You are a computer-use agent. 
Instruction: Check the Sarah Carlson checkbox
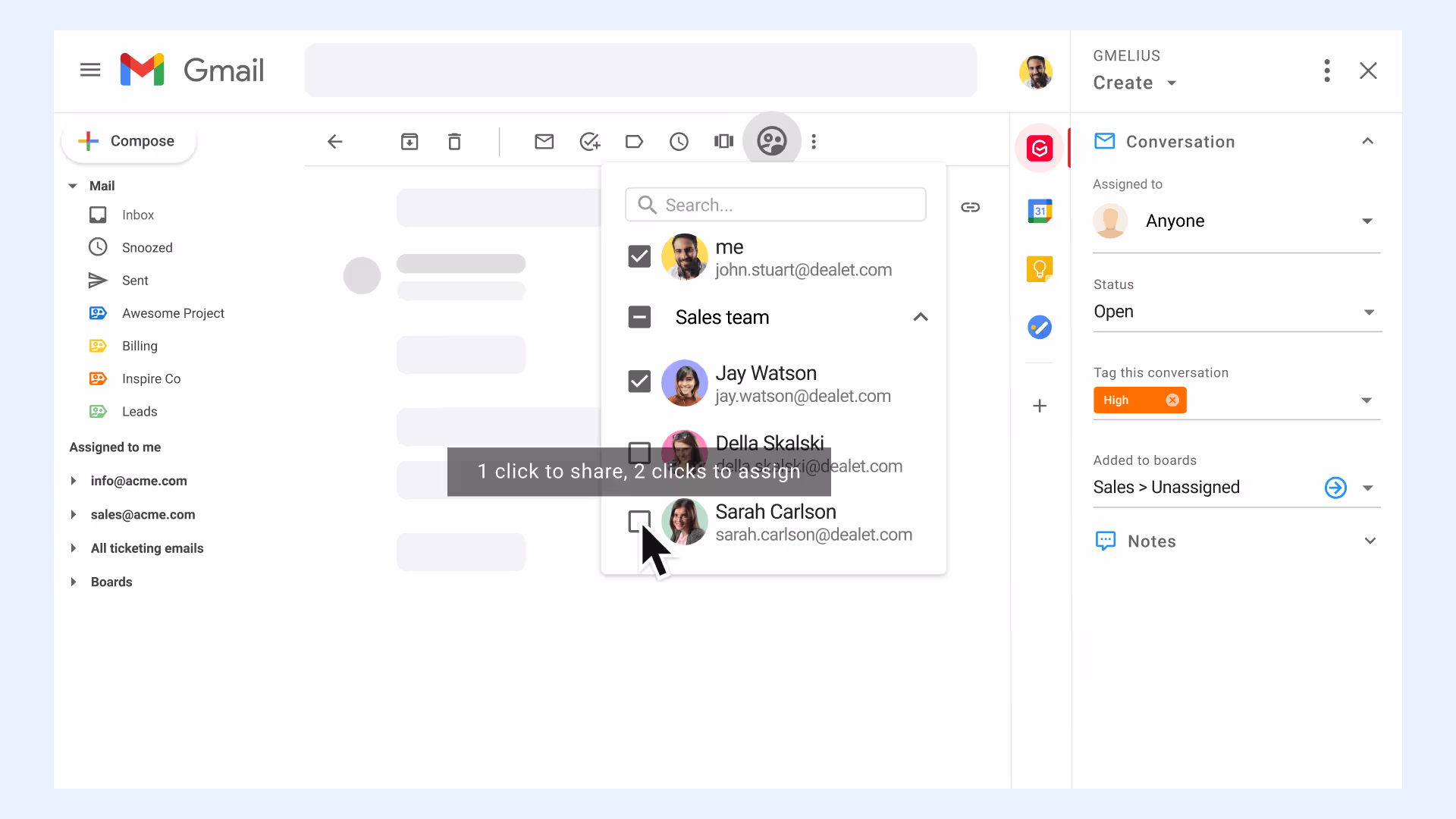coord(639,522)
